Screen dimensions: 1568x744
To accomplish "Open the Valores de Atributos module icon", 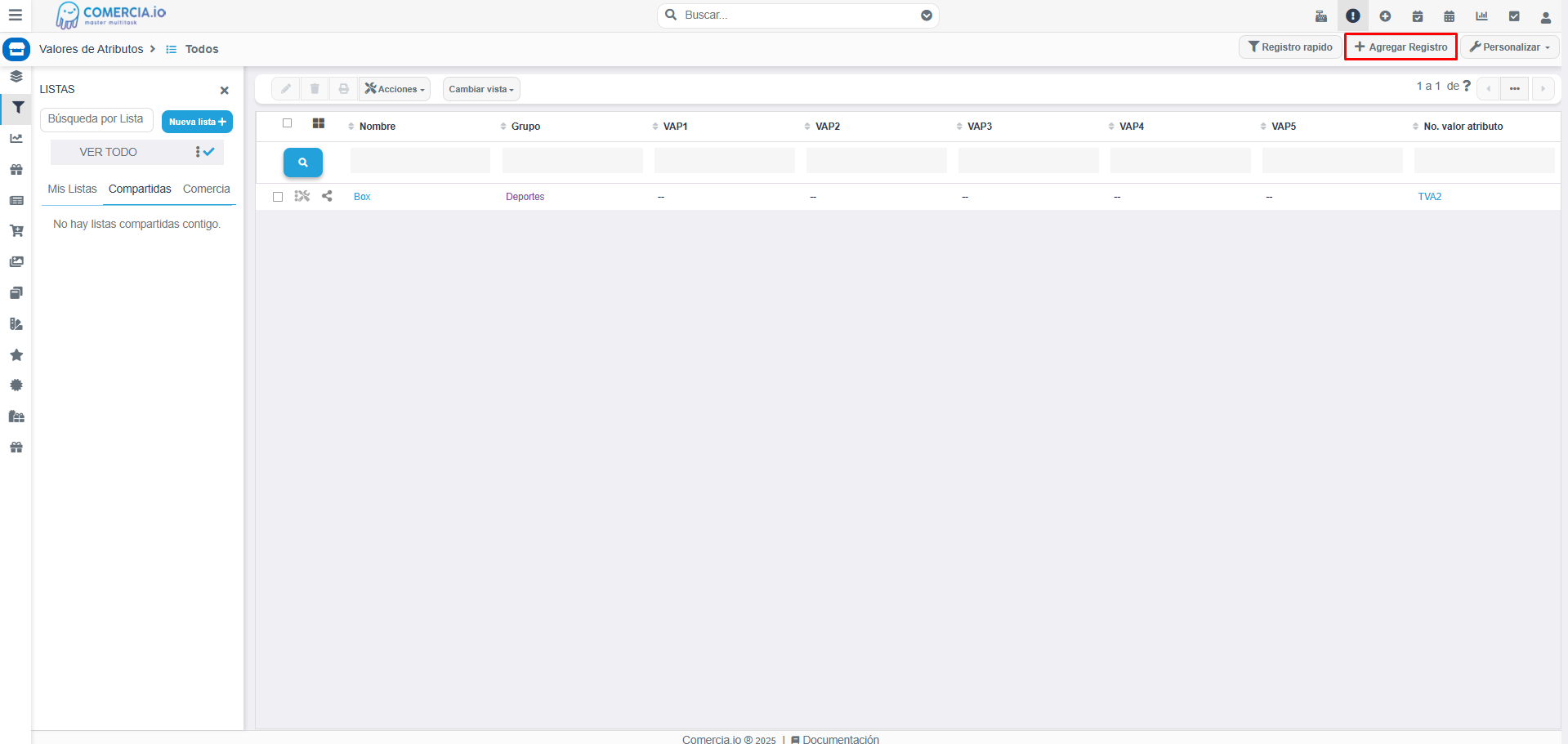I will coord(16,49).
